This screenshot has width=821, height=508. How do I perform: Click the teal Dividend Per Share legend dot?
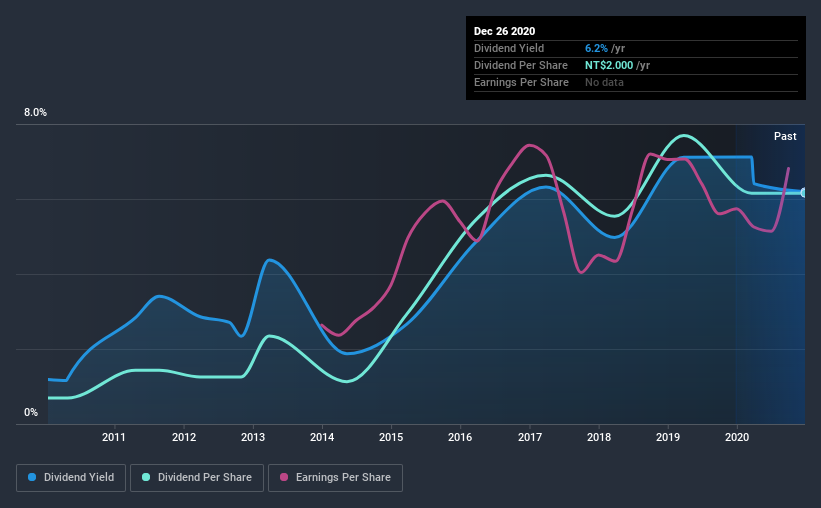click(146, 477)
